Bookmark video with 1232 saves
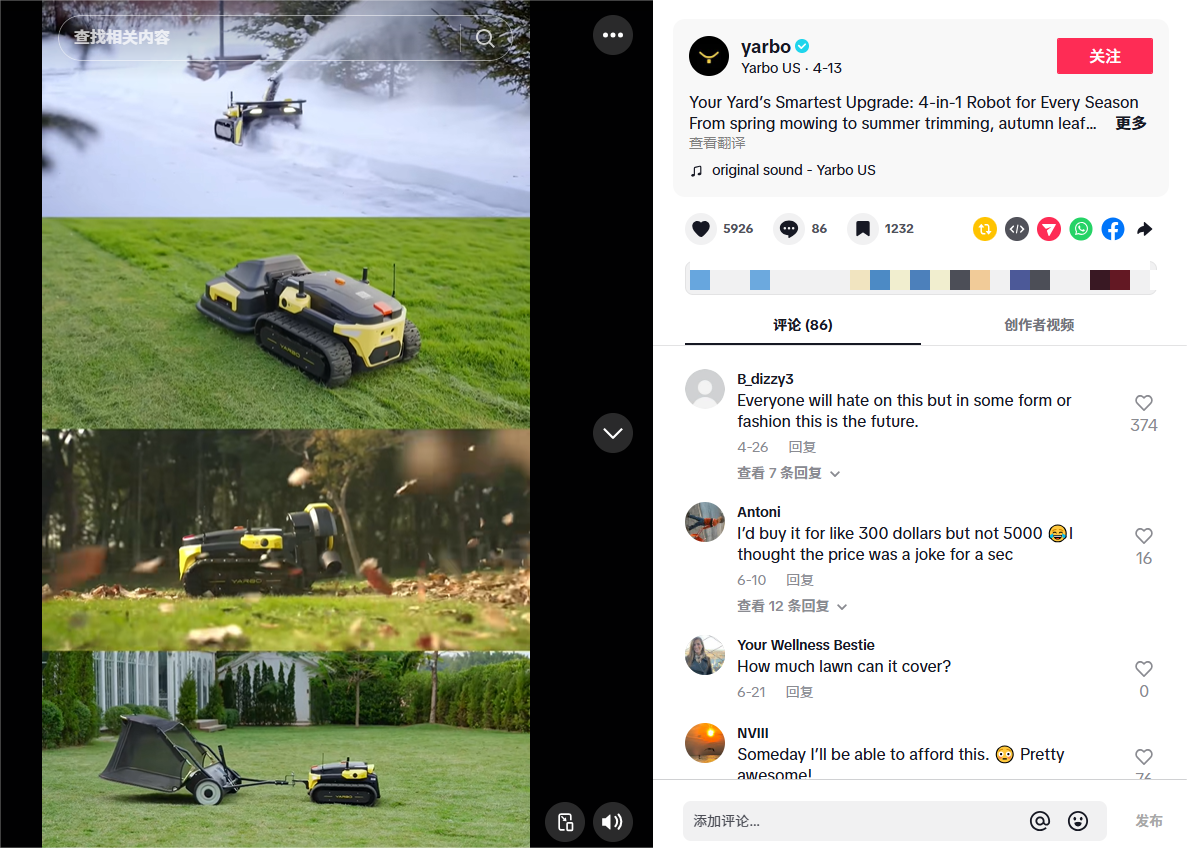This screenshot has height=848, width=1187. tap(862, 229)
